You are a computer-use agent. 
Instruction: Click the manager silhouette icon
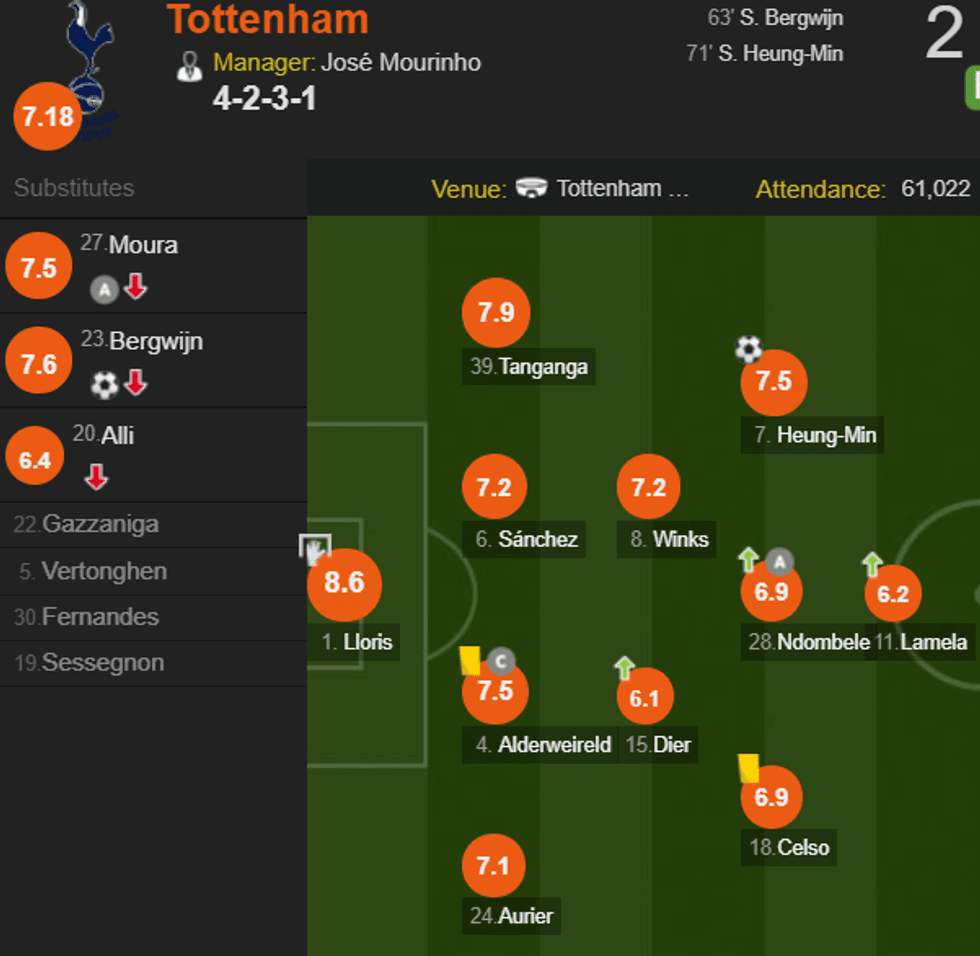tap(189, 65)
